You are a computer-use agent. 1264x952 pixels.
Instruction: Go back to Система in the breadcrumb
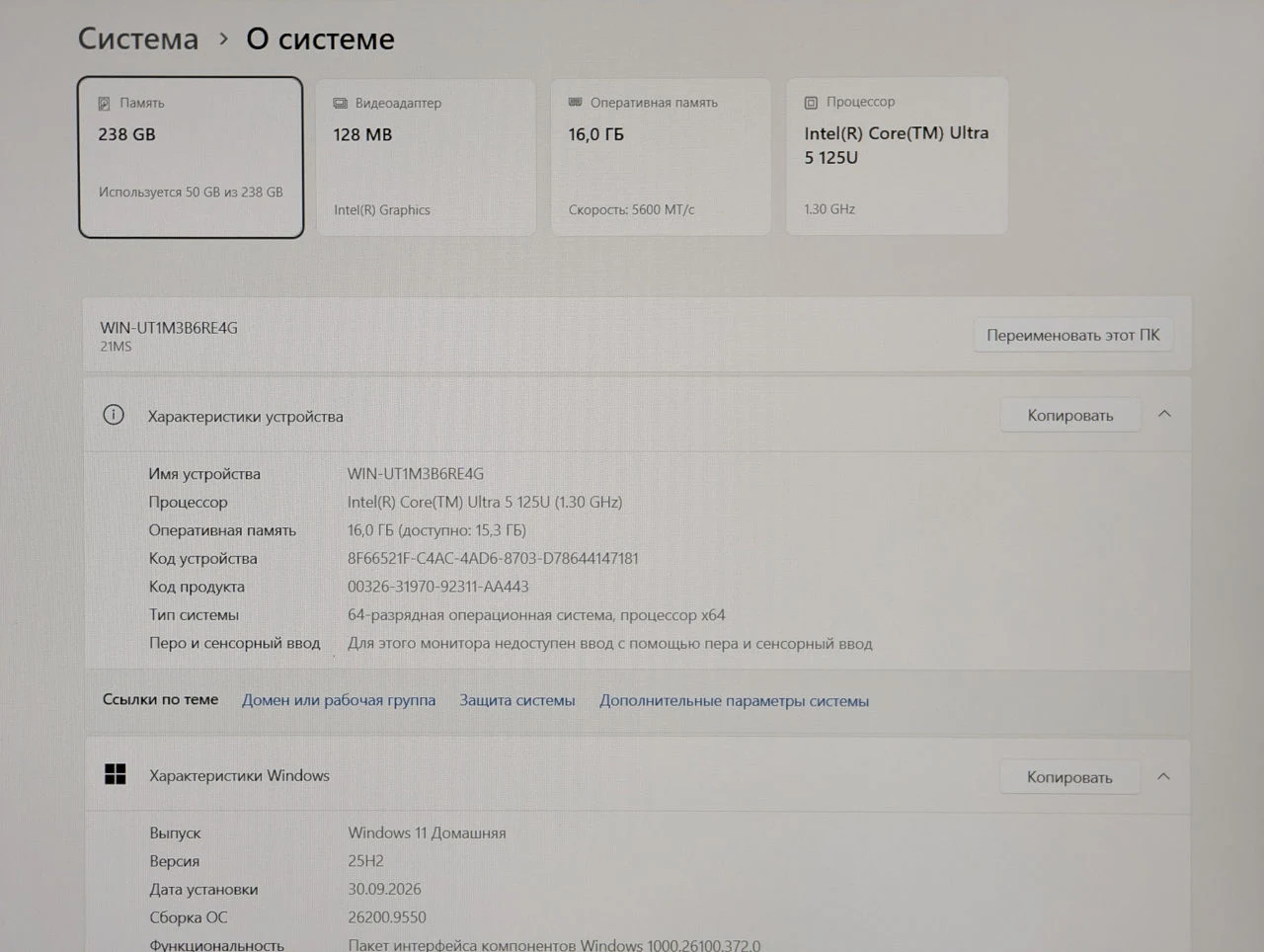[138, 39]
